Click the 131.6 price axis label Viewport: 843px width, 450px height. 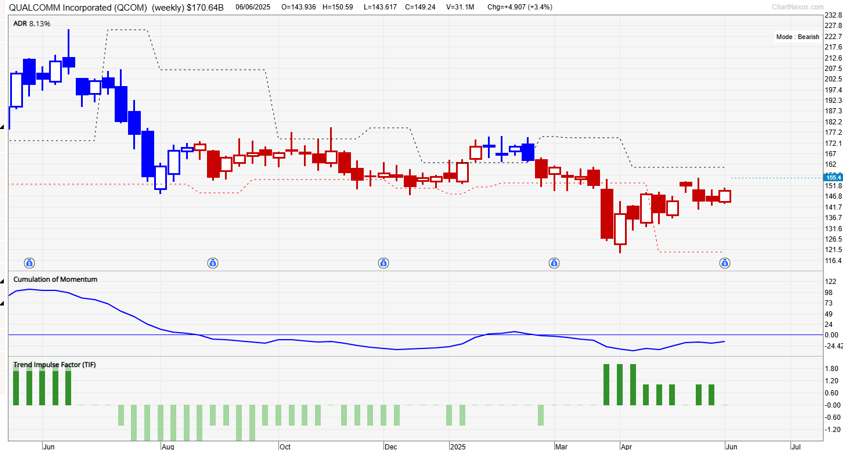coord(833,228)
